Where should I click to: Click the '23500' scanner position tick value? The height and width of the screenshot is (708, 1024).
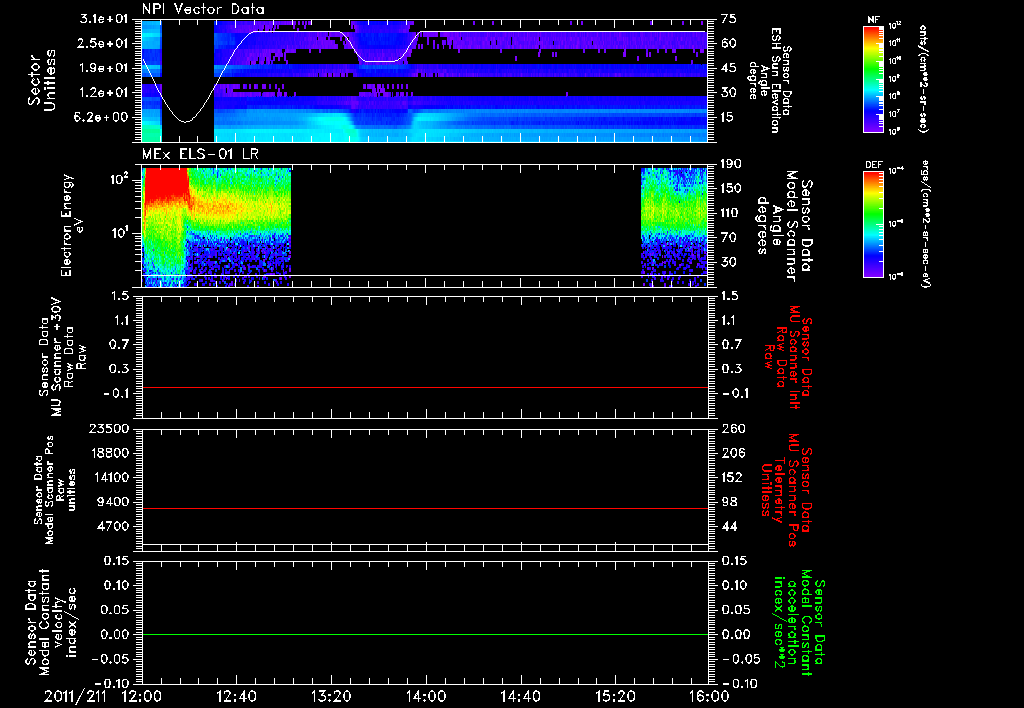(109, 428)
